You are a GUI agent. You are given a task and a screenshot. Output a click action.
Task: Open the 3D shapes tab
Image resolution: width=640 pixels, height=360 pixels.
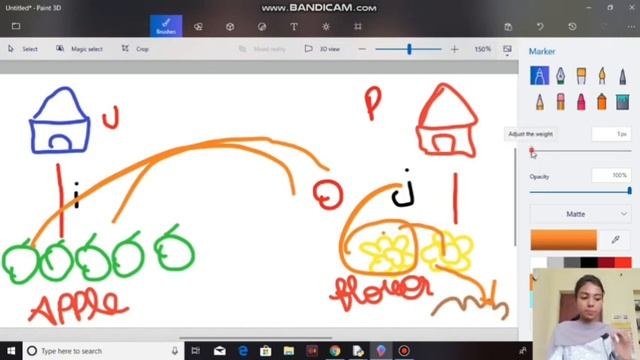pyautogui.click(x=230, y=27)
